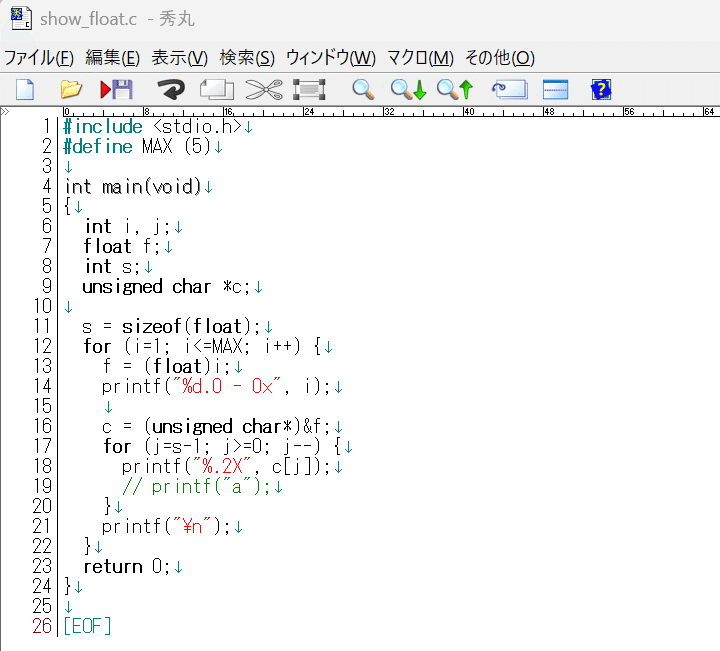Viewport: 720px width, 651px height.
Task: Click the blue window split icon
Action: [555, 89]
